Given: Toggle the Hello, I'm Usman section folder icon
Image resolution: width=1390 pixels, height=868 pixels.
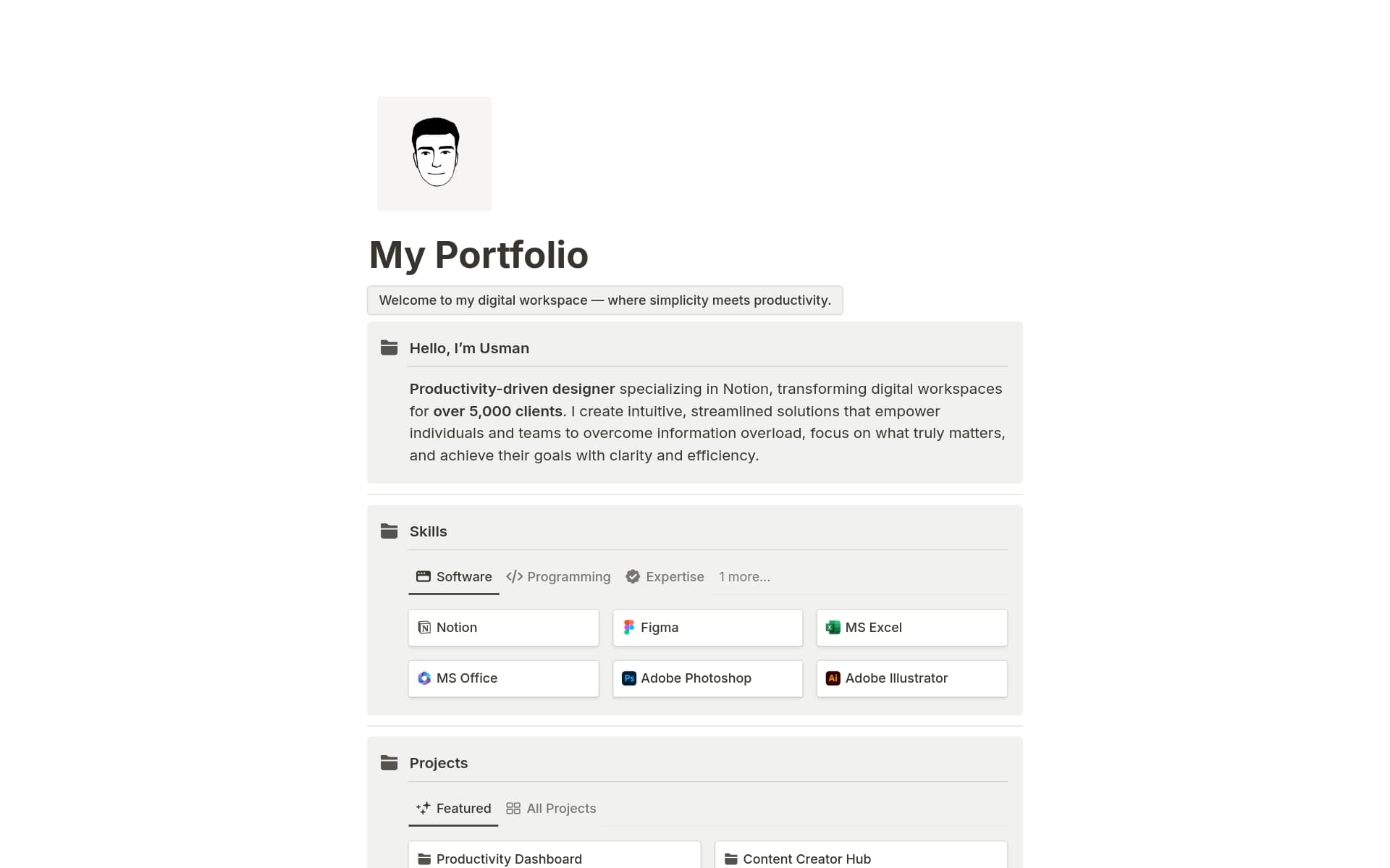Looking at the screenshot, I should click(389, 347).
